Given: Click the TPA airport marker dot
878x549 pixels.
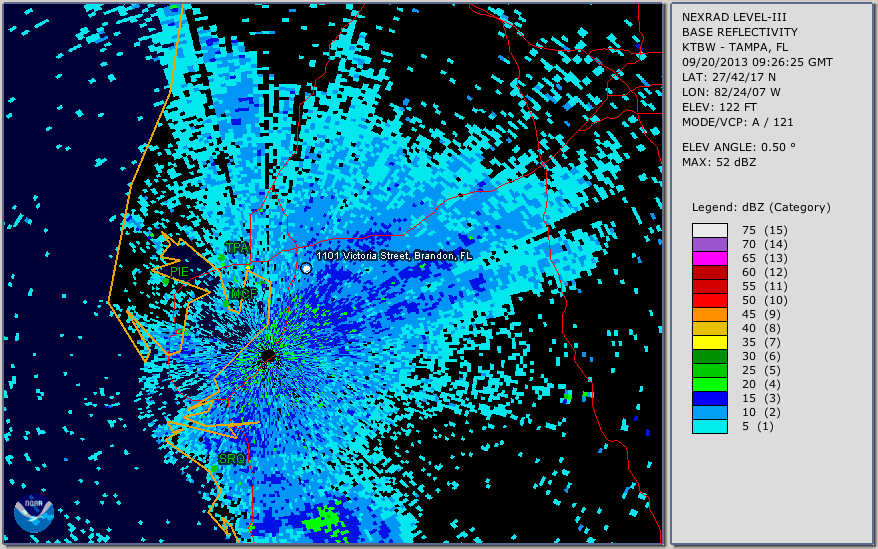Looking at the screenshot, I should (x=222, y=258).
